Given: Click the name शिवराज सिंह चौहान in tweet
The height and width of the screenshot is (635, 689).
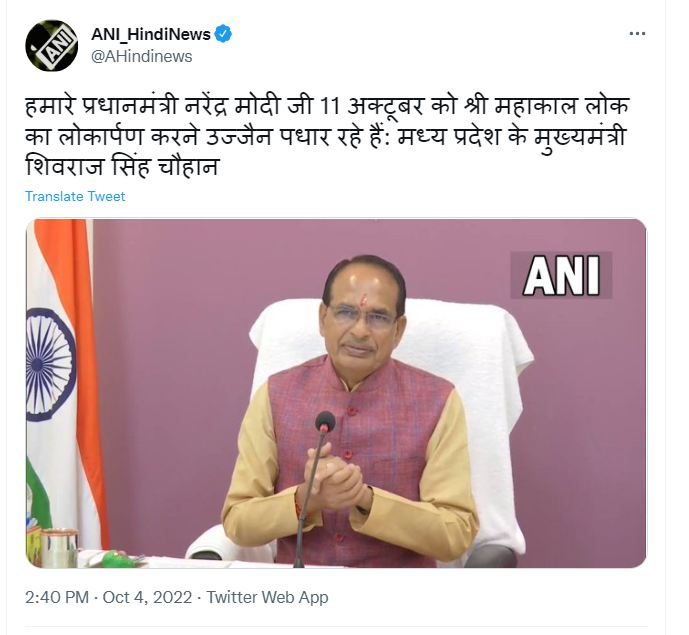Looking at the screenshot, I should point(122,167).
